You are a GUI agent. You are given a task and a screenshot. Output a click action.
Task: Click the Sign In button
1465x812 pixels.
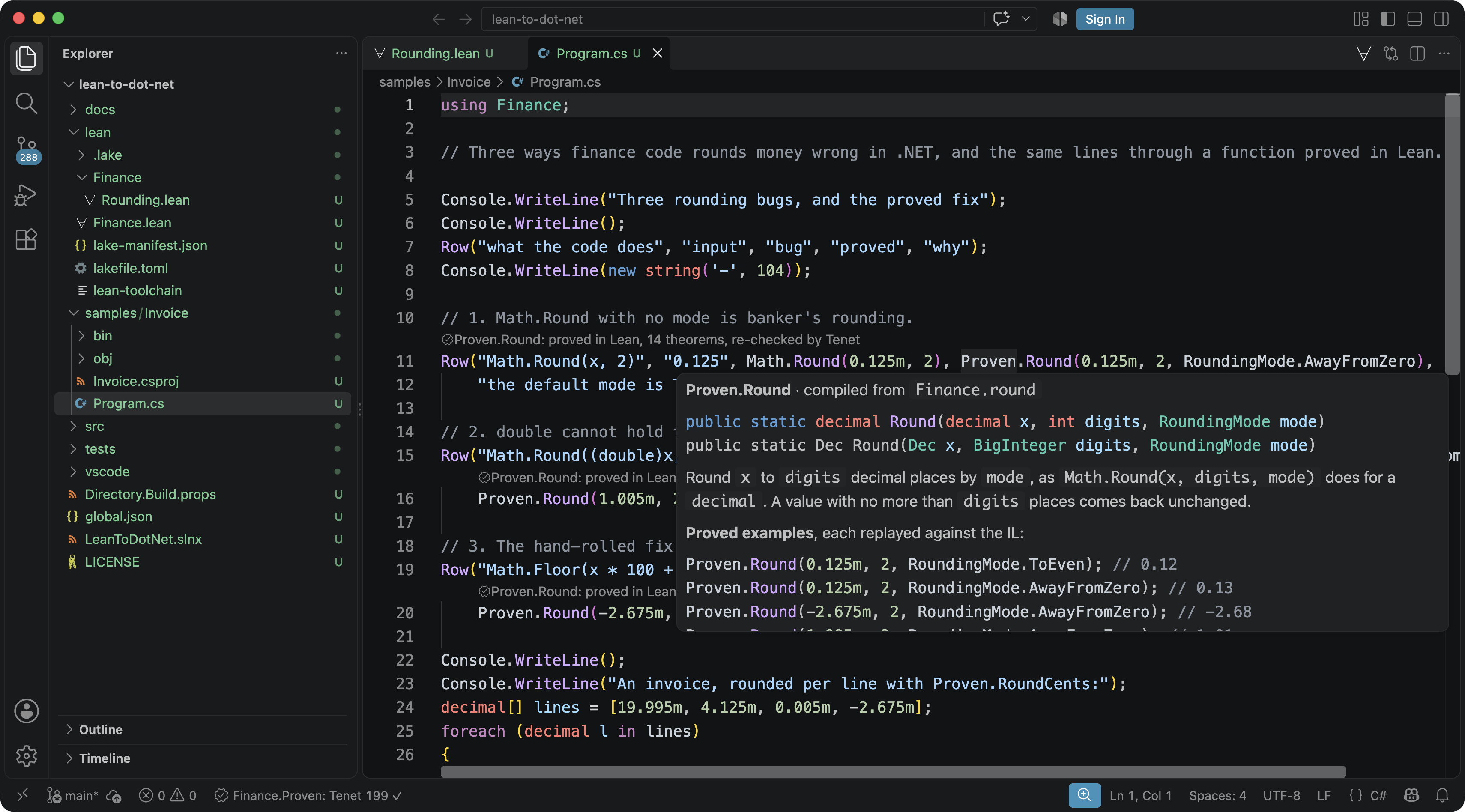tap(1104, 19)
